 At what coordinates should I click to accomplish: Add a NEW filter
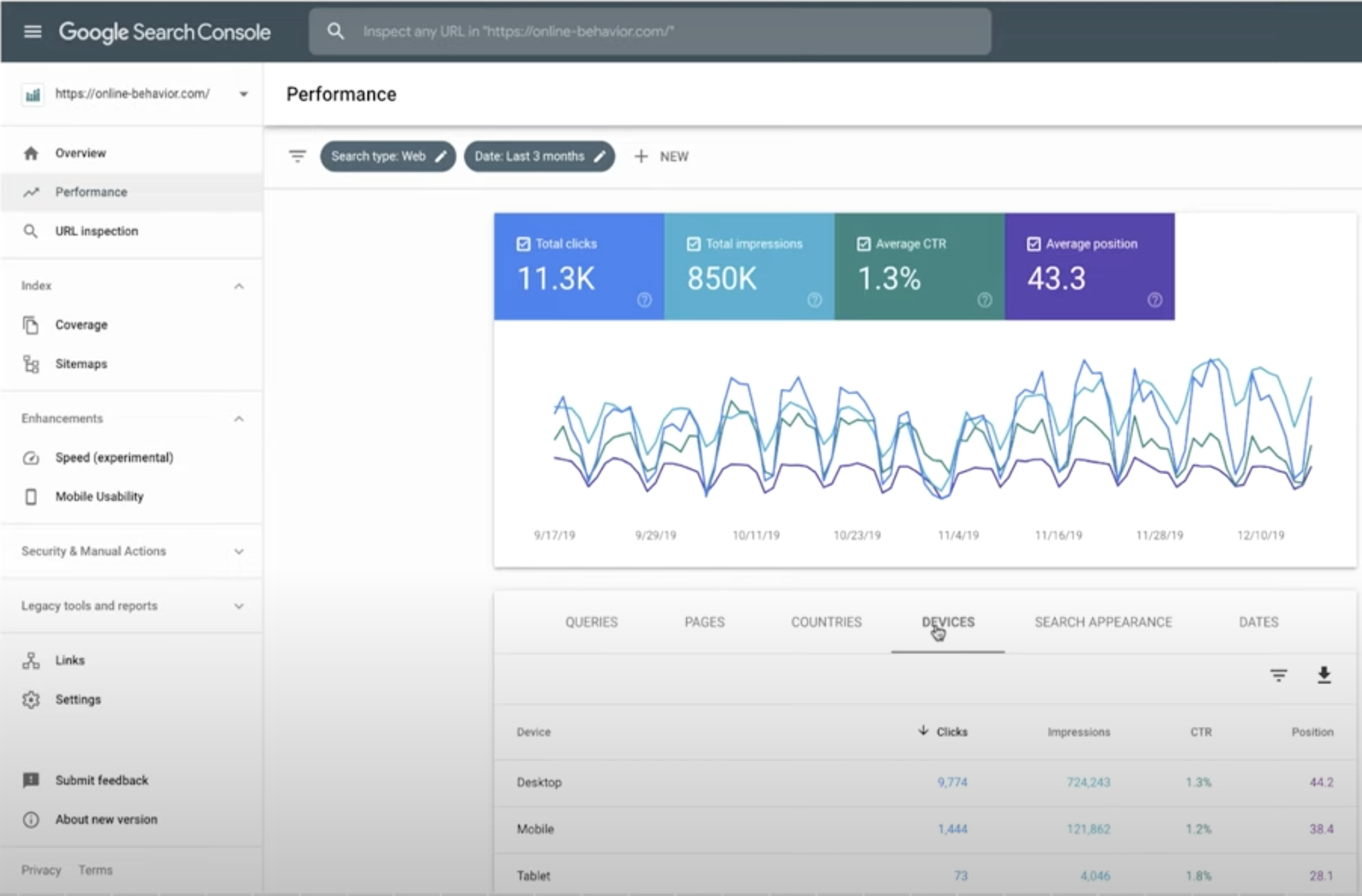[x=662, y=156]
